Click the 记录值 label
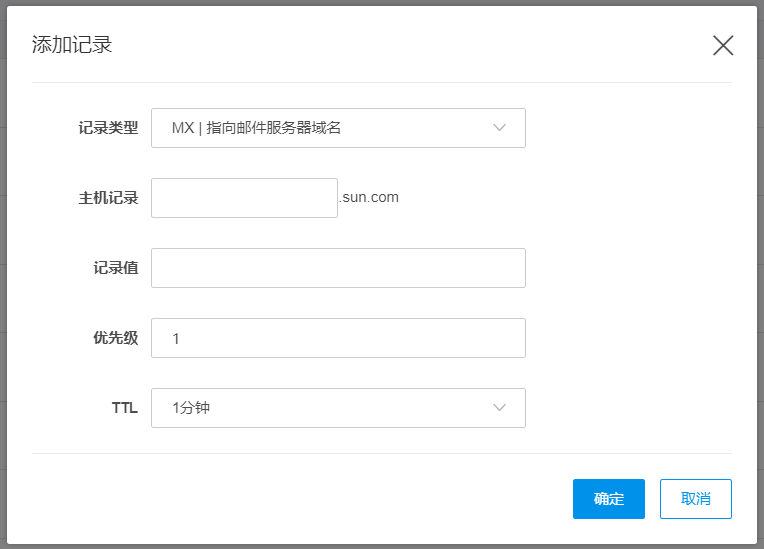This screenshot has height=549, width=764. pyautogui.click(x=115, y=268)
